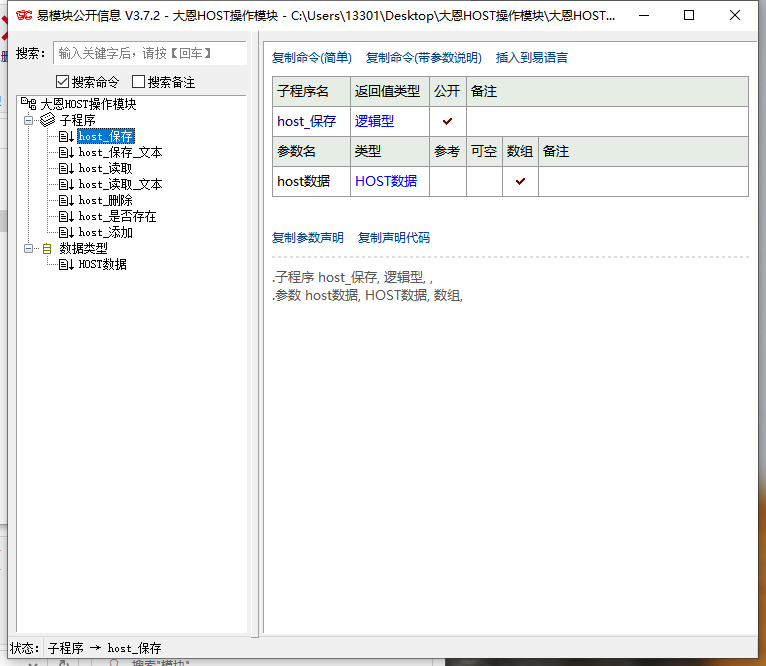The height and width of the screenshot is (666, 766).
Task: Click the icon next to host_添加
Action: [65, 232]
